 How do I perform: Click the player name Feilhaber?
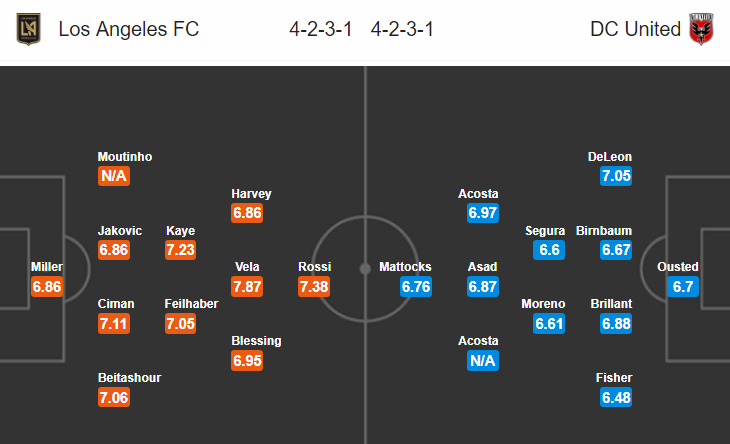coord(191,304)
